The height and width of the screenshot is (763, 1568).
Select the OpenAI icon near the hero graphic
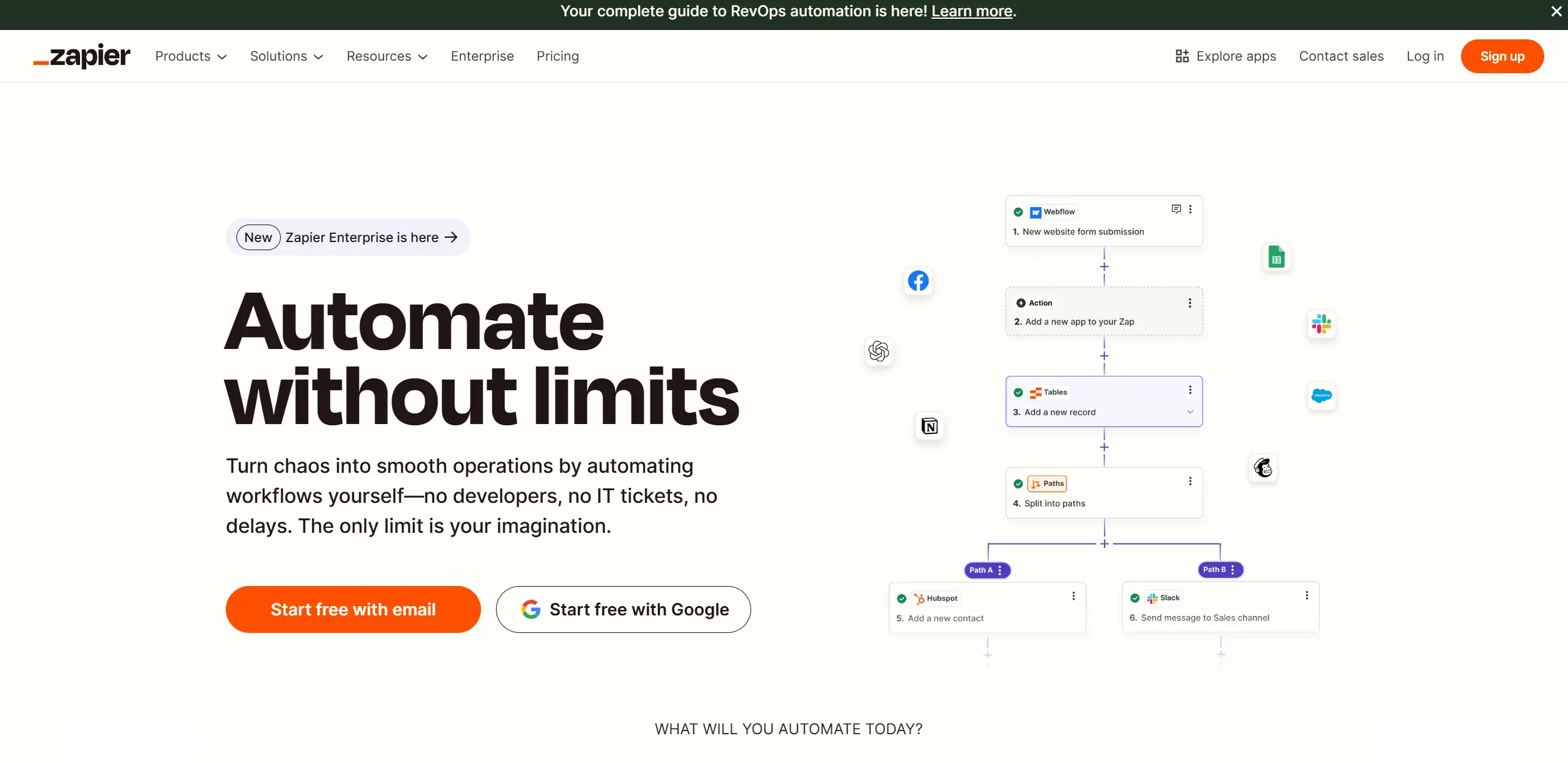[878, 351]
